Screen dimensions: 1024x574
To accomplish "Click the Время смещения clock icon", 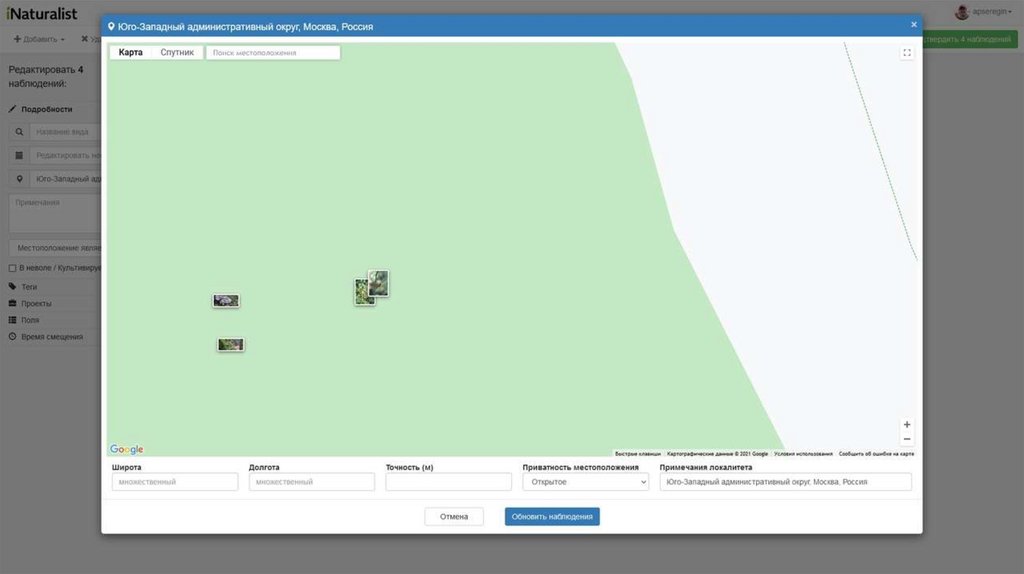I will 12,337.
